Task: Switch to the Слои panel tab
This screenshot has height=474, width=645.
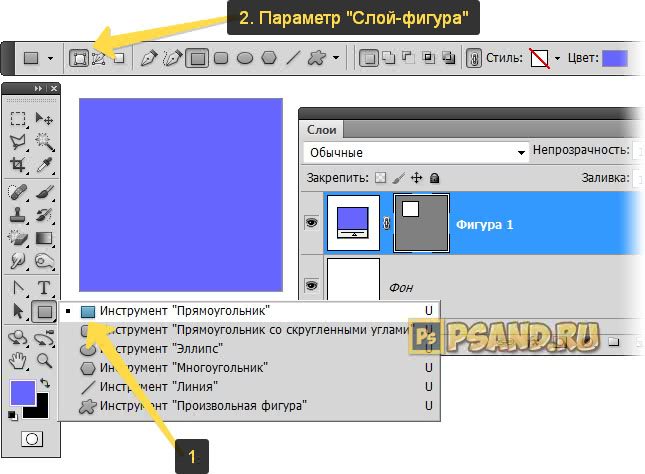Action: (321, 129)
